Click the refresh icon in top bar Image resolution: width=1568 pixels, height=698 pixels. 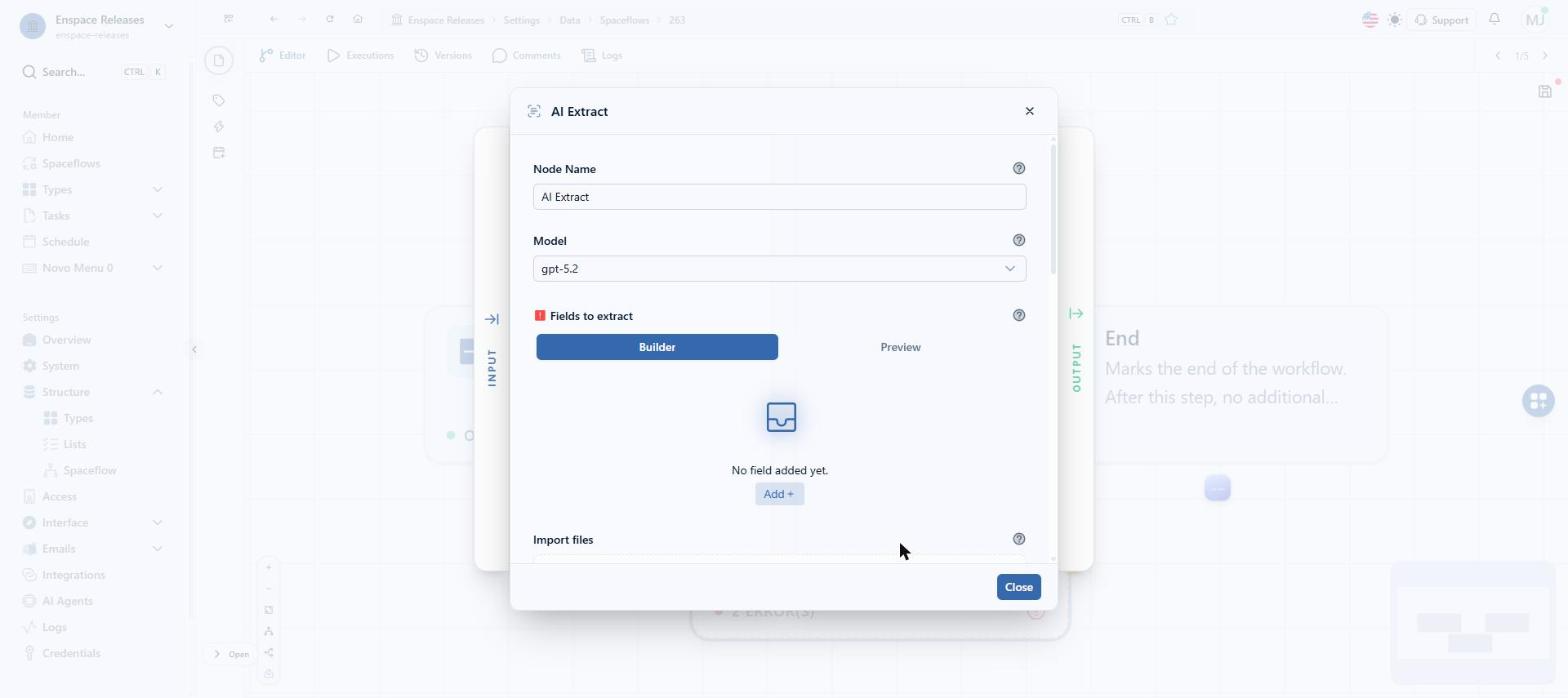pos(330,19)
